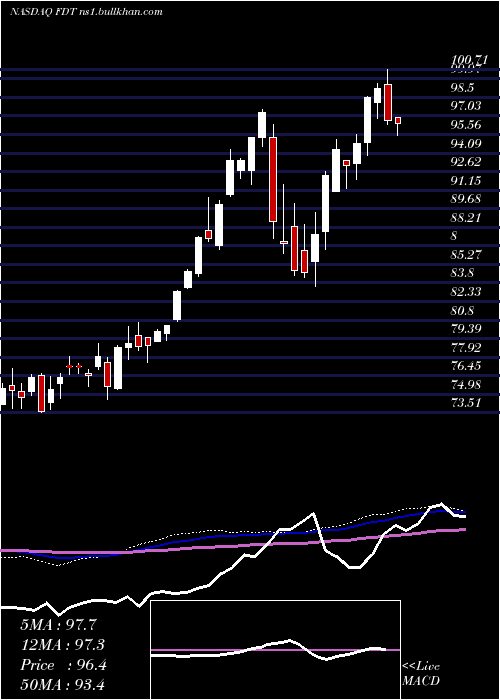Click the Price : 96.4 readout
Viewport: 500px width, 700px height.
tap(63, 665)
